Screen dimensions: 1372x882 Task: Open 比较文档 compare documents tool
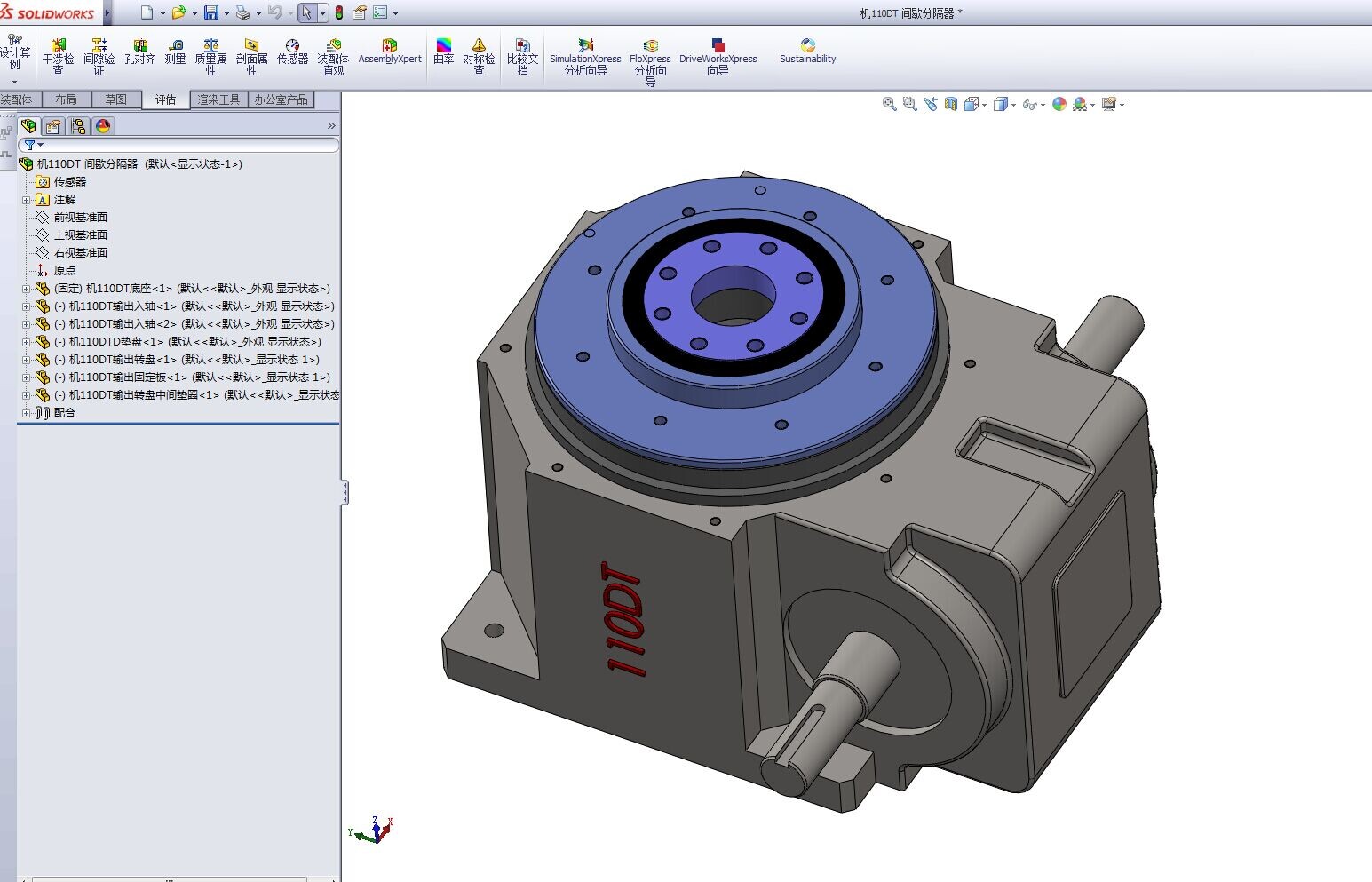[x=522, y=57]
